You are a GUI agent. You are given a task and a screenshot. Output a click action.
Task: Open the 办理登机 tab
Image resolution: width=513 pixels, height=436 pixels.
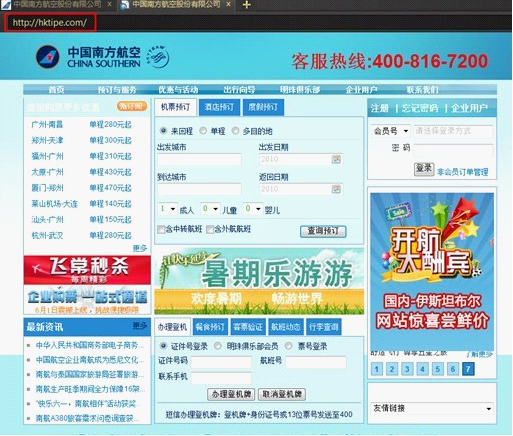[x=172, y=327]
